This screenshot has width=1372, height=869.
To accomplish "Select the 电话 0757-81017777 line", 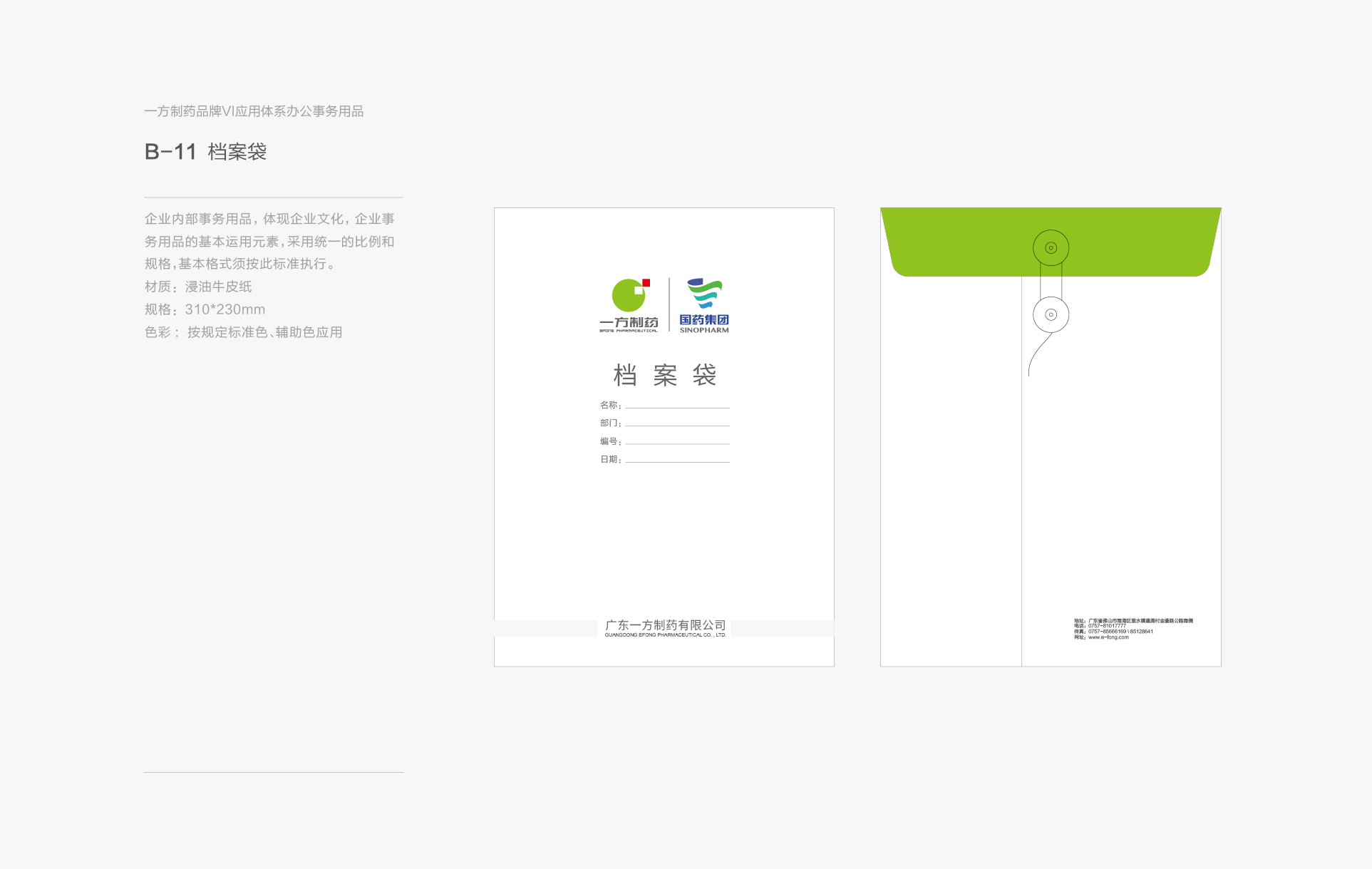I will pyautogui.click(x=1100, y=626).
